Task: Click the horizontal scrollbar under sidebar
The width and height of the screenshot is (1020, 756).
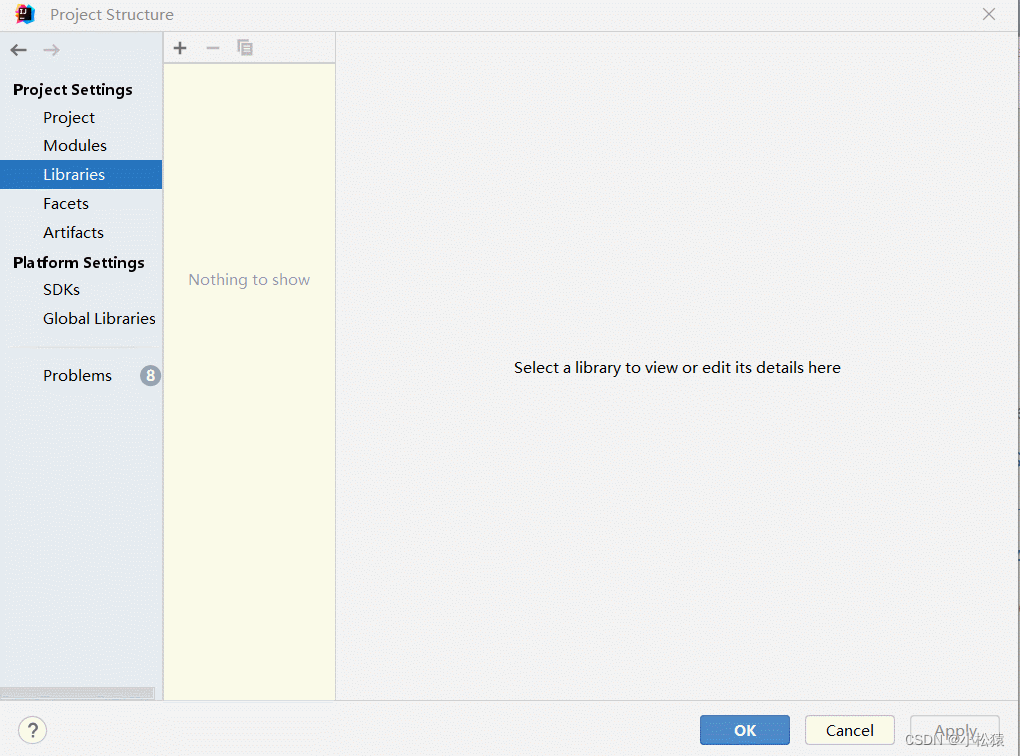Action: (77, 693)
